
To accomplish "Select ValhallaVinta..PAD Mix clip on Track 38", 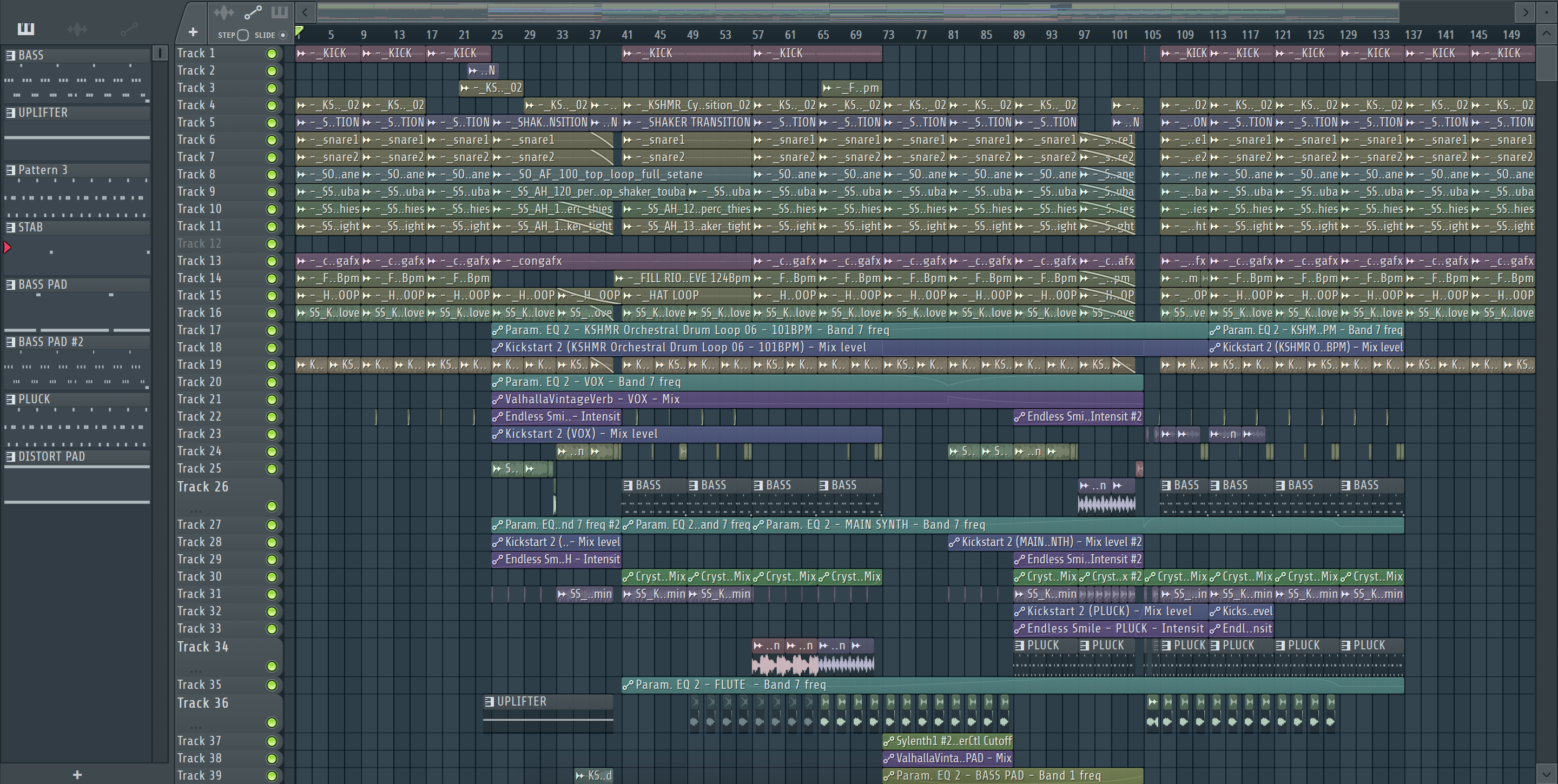I will pos(948,758).
